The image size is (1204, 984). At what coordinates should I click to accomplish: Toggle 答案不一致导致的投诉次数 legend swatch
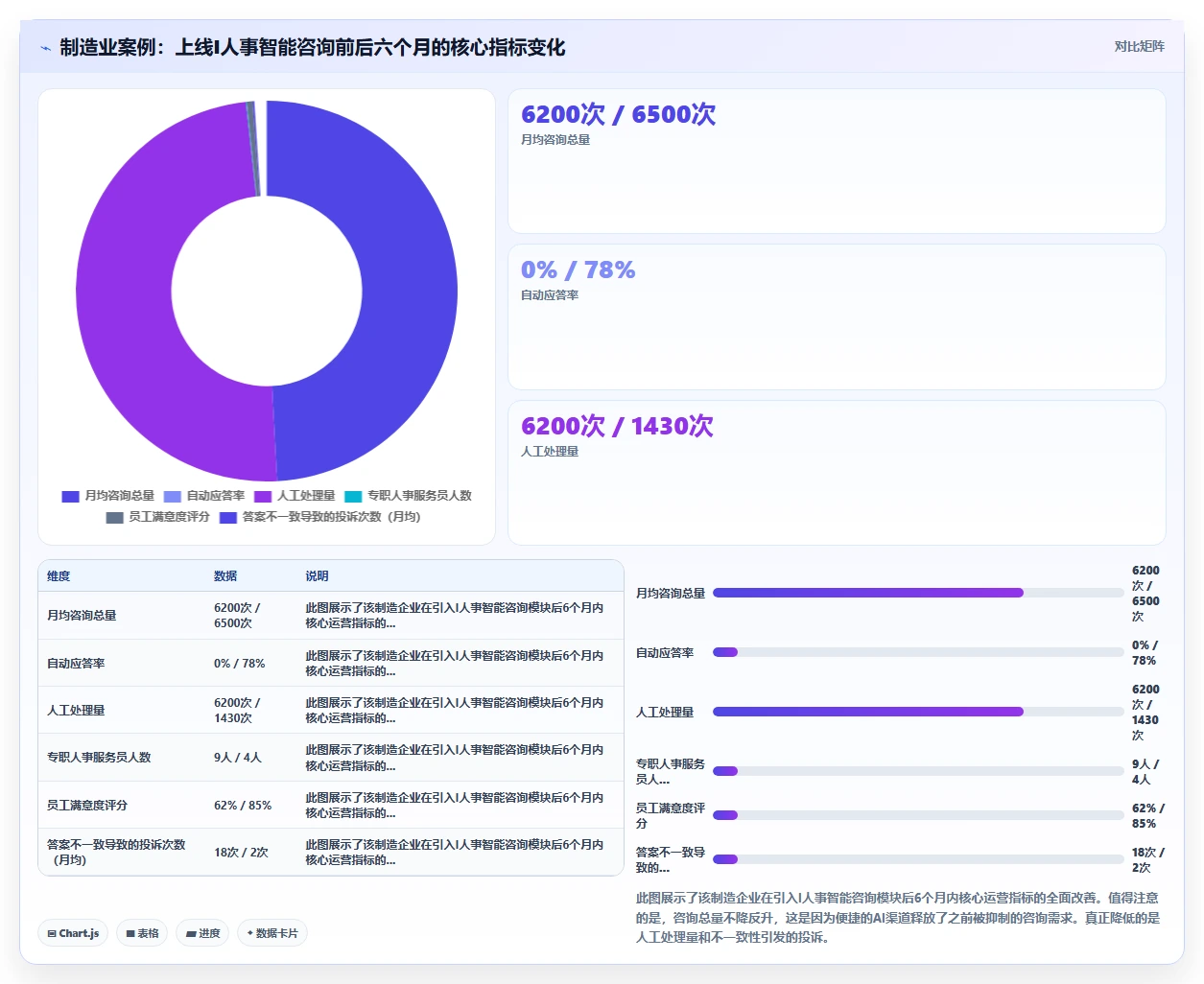(x=227, y=517)
